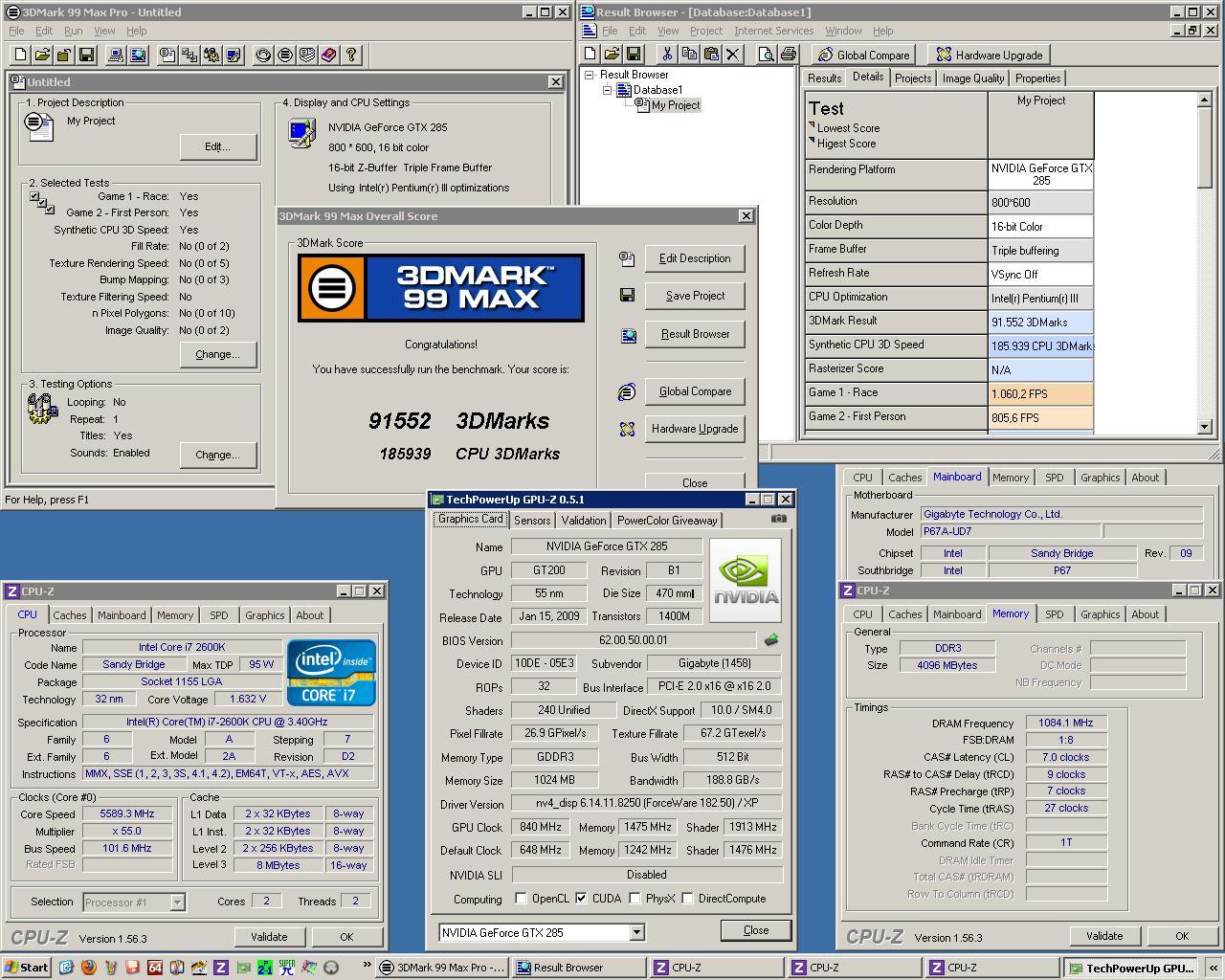This screenshot has height=980, width=1225.
Task: Click Result Browser taskbar button
Action: pyautogui.click(x=579, y=968)
